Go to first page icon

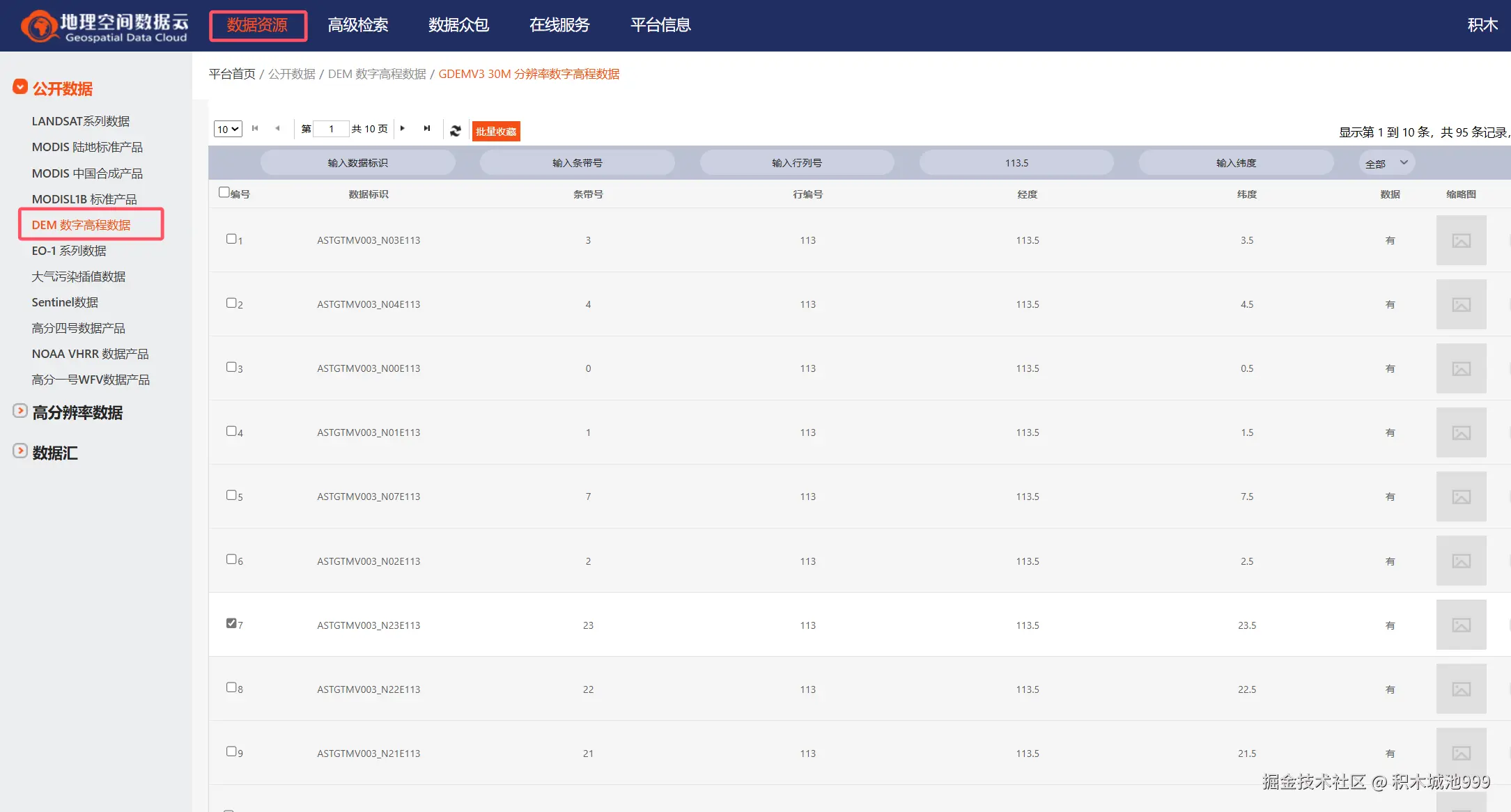point(255,128)
